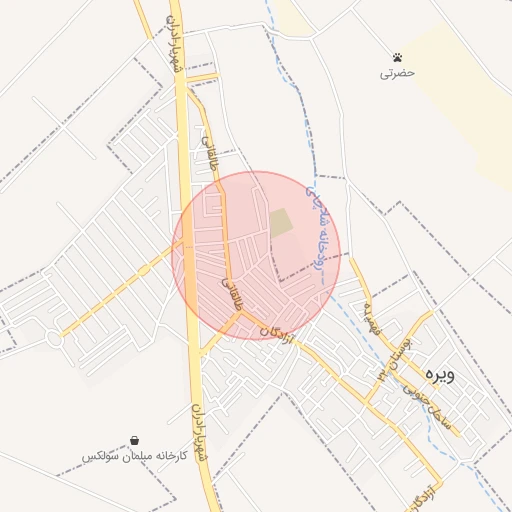Click the small roundabout on the diagonal yellow road

[x=143, y=270]
